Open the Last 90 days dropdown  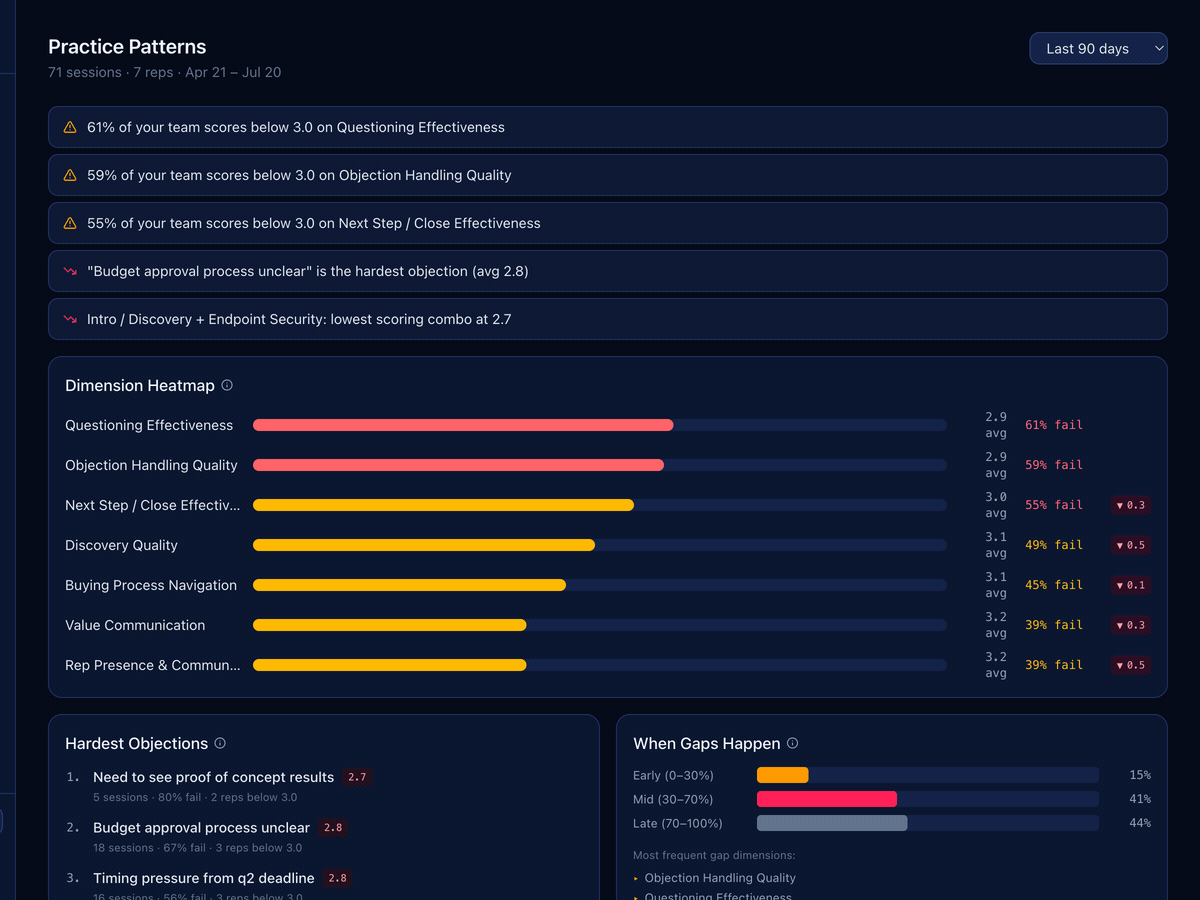click(1098, 48)
